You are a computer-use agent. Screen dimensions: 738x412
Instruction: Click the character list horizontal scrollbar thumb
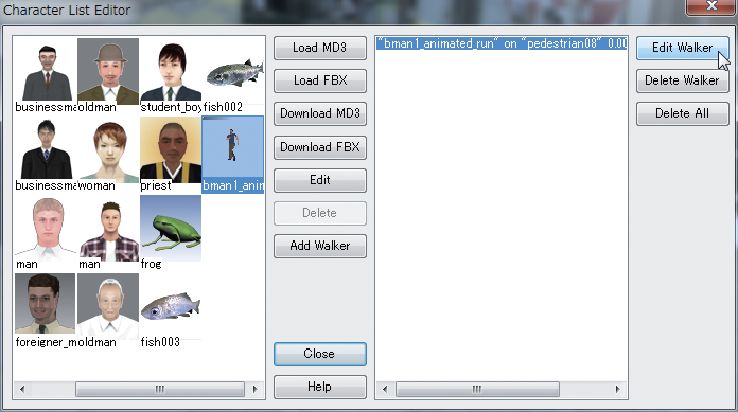(160, 389)
